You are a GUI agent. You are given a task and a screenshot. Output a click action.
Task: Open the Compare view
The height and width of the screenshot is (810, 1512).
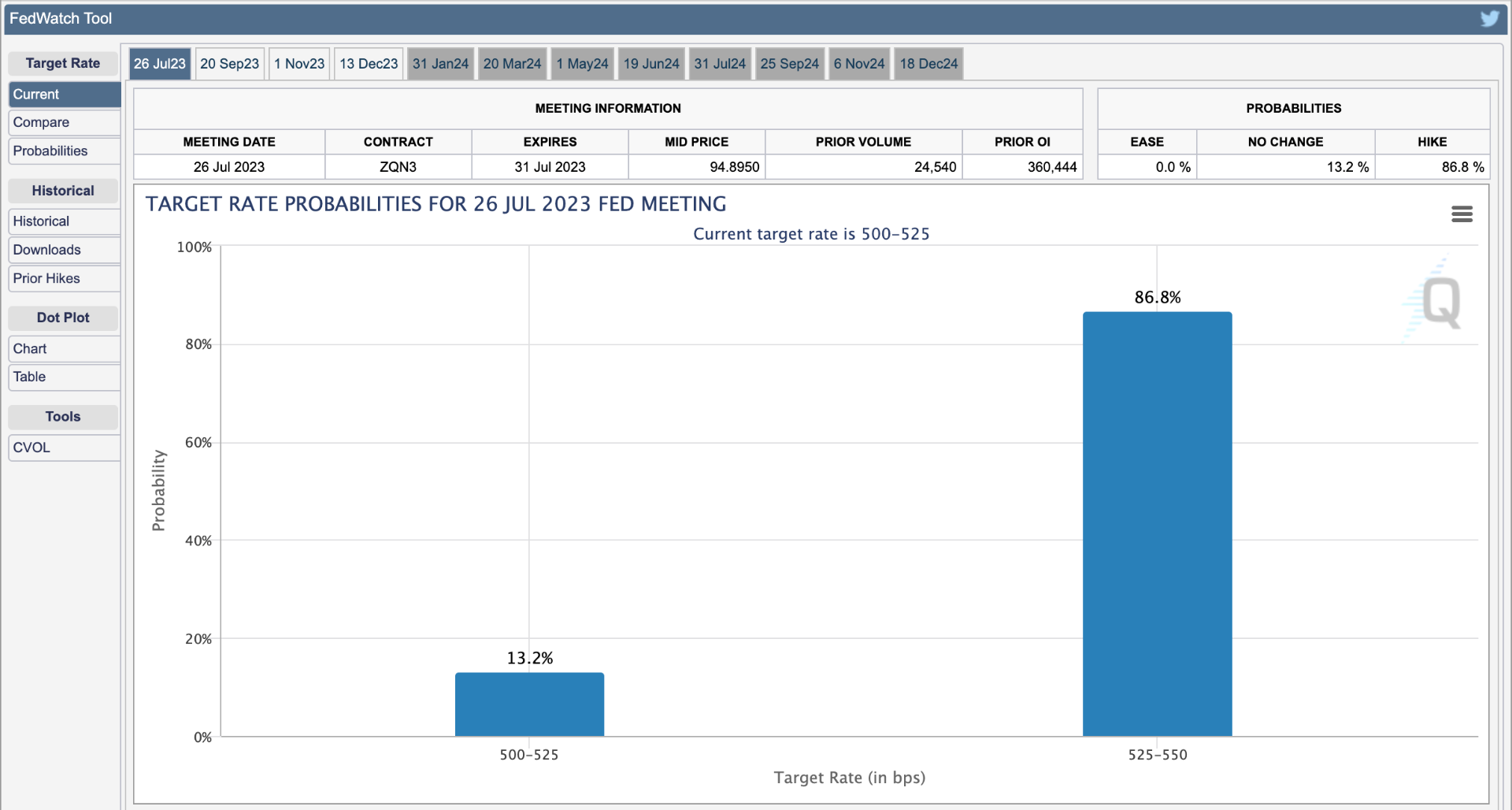[x=65, y=123]
